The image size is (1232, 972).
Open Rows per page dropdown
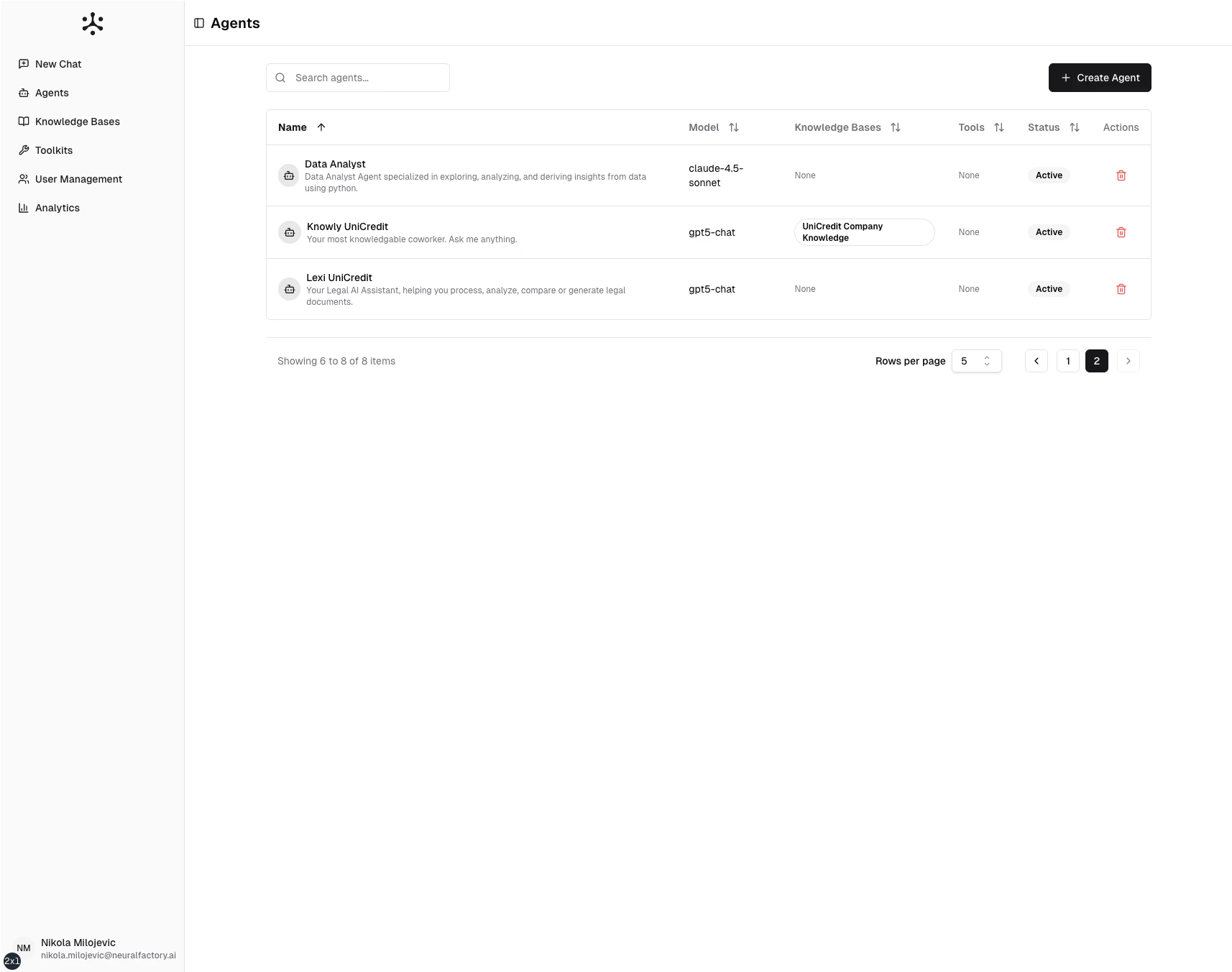click(x=976, y=361)
